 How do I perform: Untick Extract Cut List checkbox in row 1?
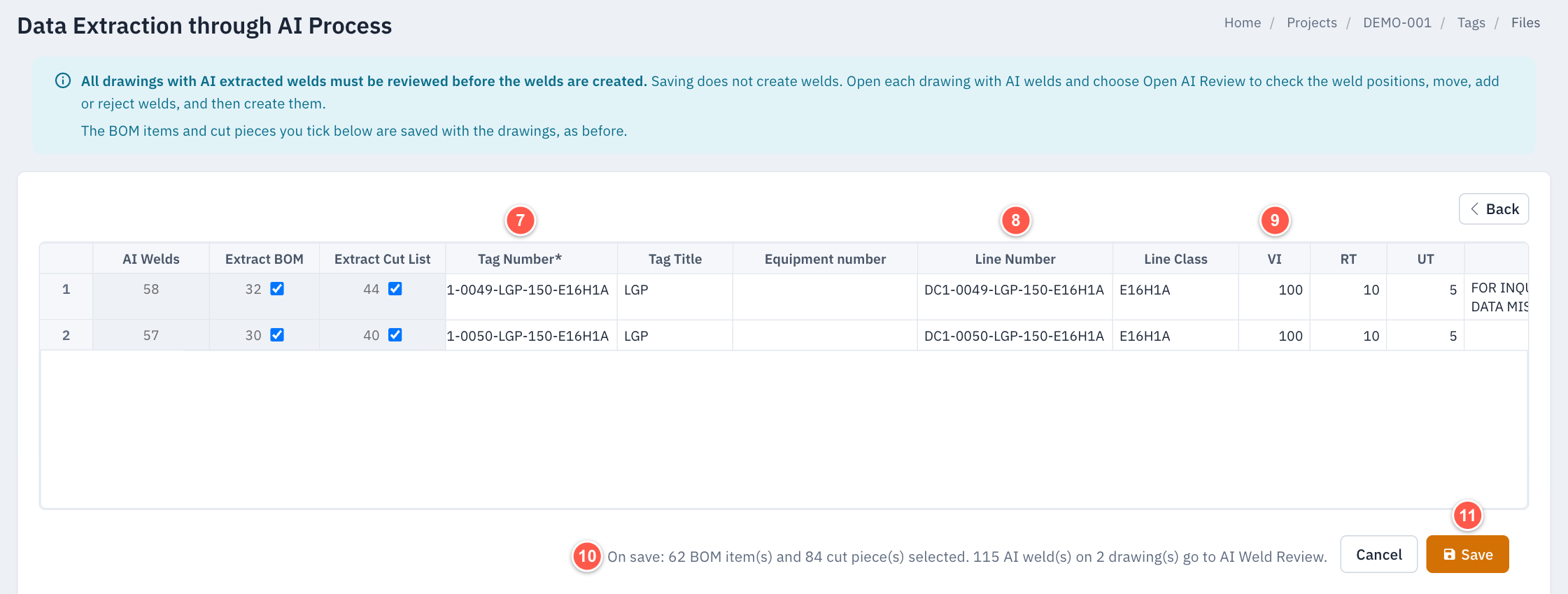click(395, 289)
